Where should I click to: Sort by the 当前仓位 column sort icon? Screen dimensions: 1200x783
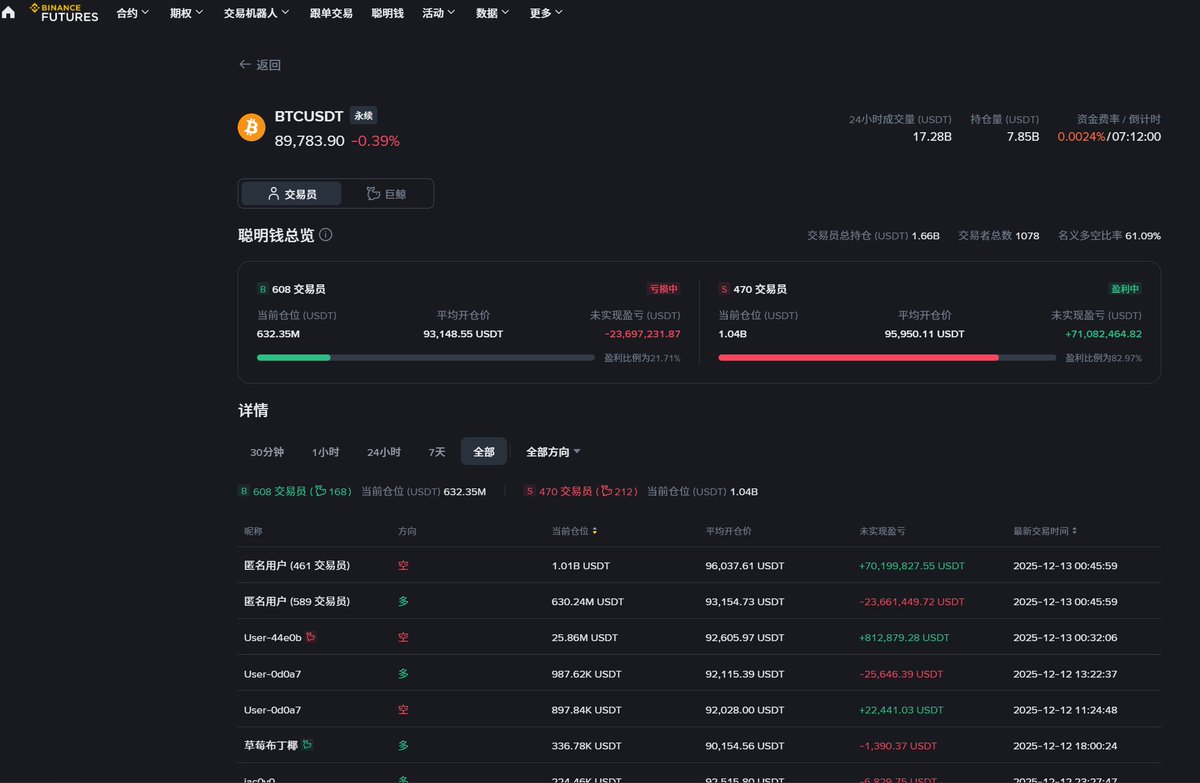tap(595, 531)
